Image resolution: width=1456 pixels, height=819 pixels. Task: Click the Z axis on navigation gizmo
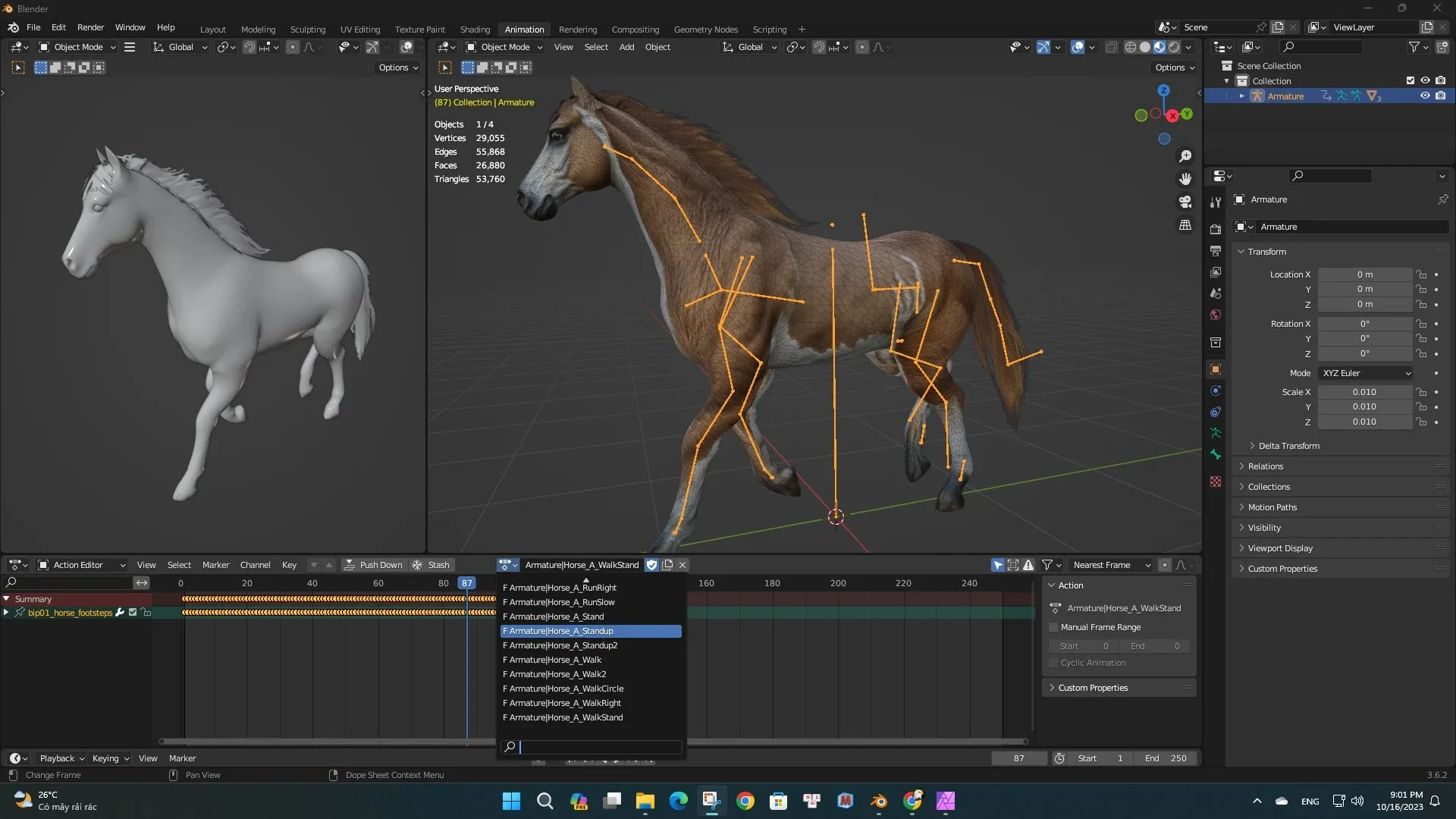click(1163, 90)
